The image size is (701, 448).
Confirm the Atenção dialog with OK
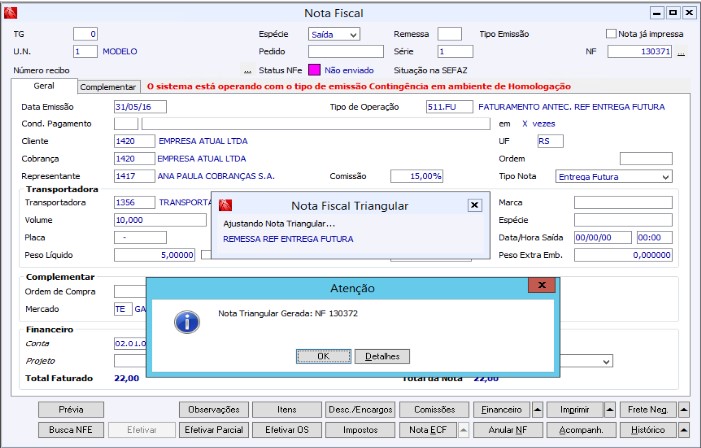click(x=324, y=356)
